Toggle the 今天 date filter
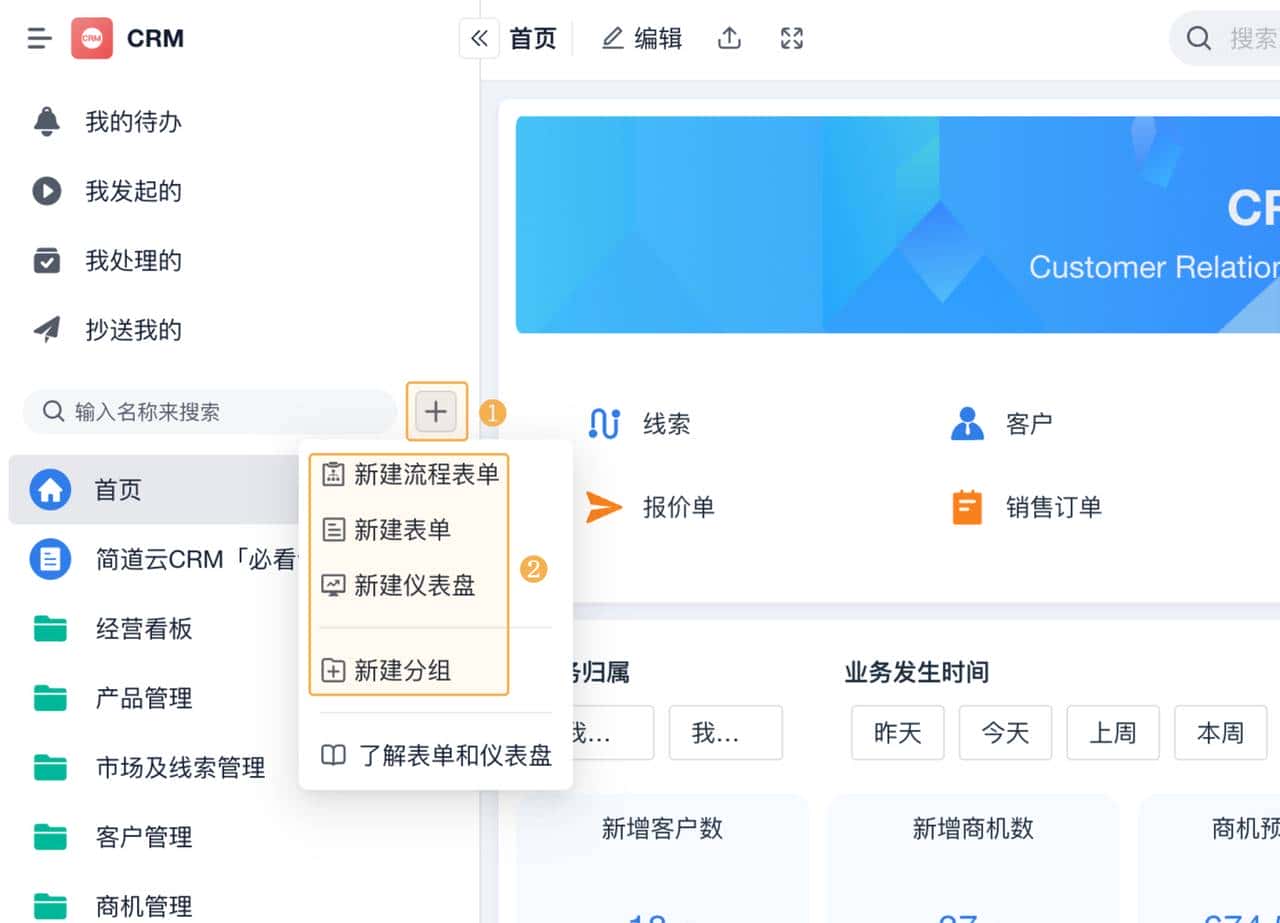Image resolution: width=1280 pixels, height=923 pixels. click(1005, 732)
